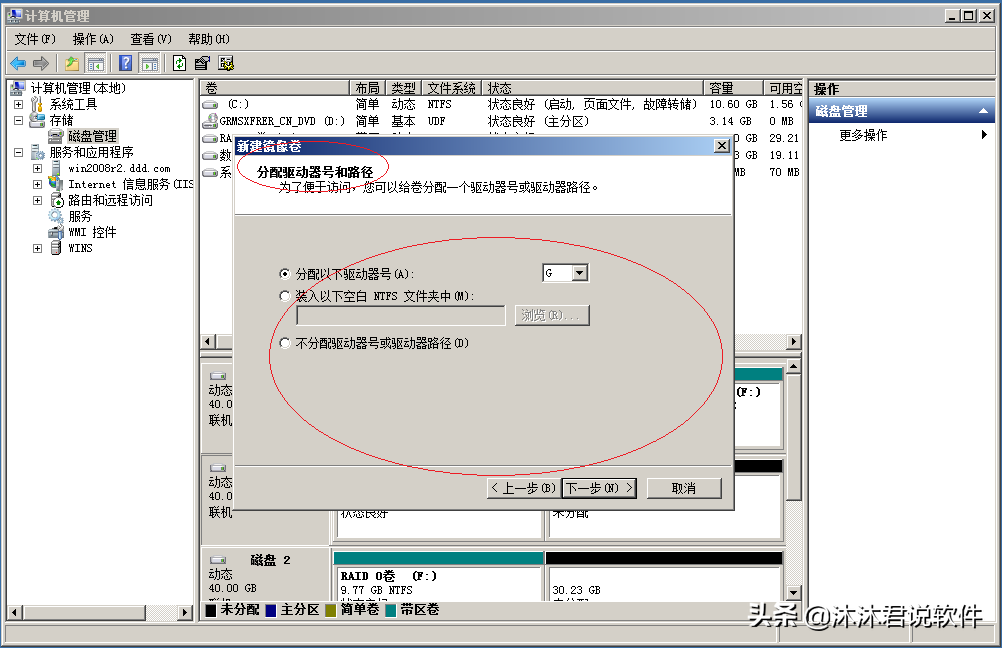The height and width of the screenshot is (648, 1002).
Task: Click the 取消 cancel button
Action: point(684,488)
